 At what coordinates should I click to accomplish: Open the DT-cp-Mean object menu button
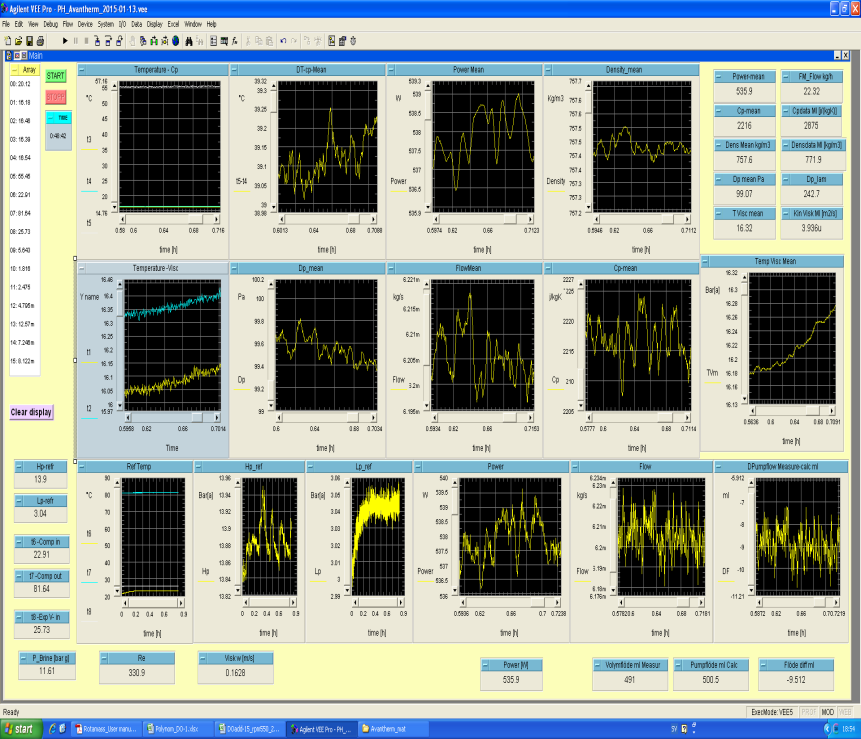point(234,70)
